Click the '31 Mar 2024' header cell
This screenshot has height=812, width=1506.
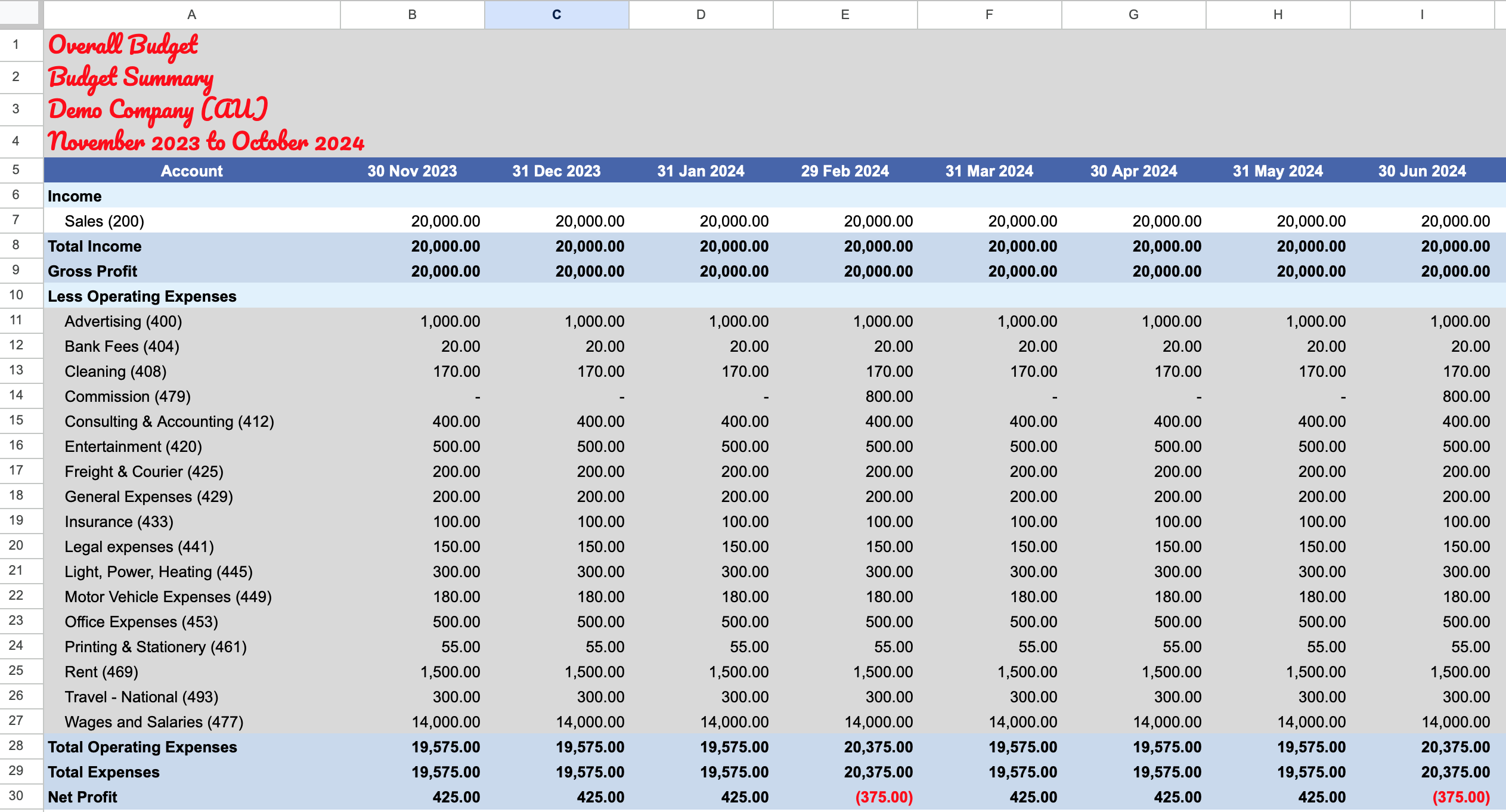(x=989, y=171)
